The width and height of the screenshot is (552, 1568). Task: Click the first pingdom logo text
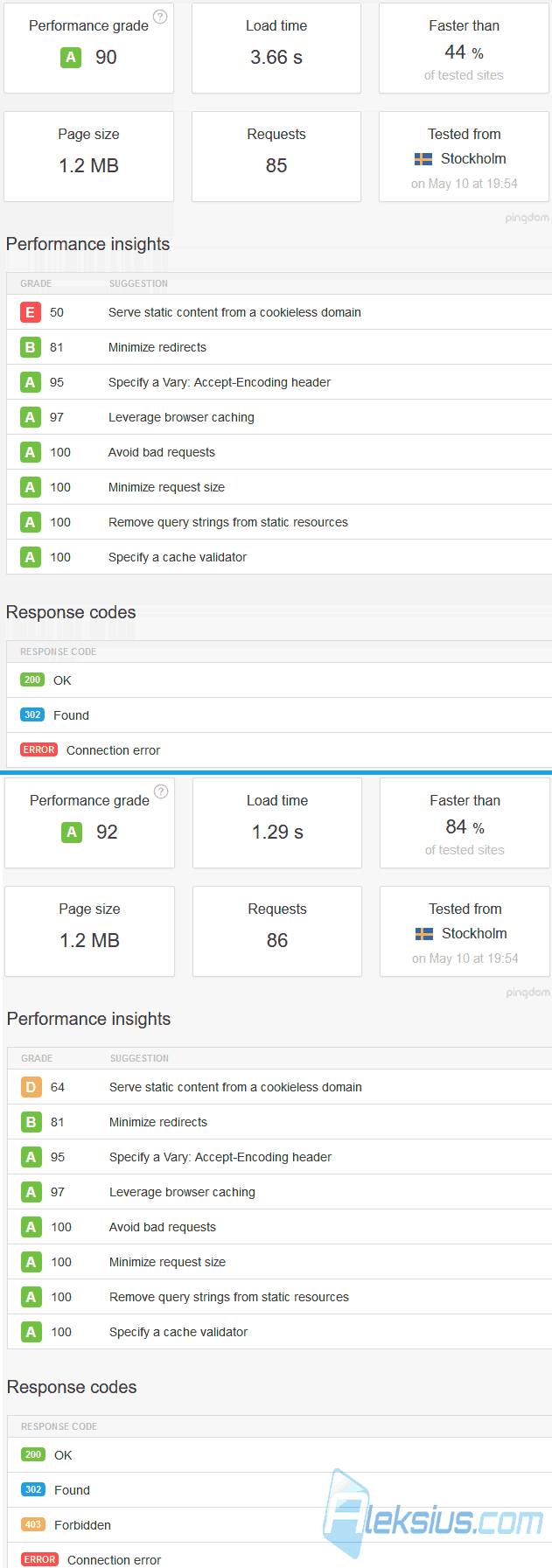click(527, 218)
